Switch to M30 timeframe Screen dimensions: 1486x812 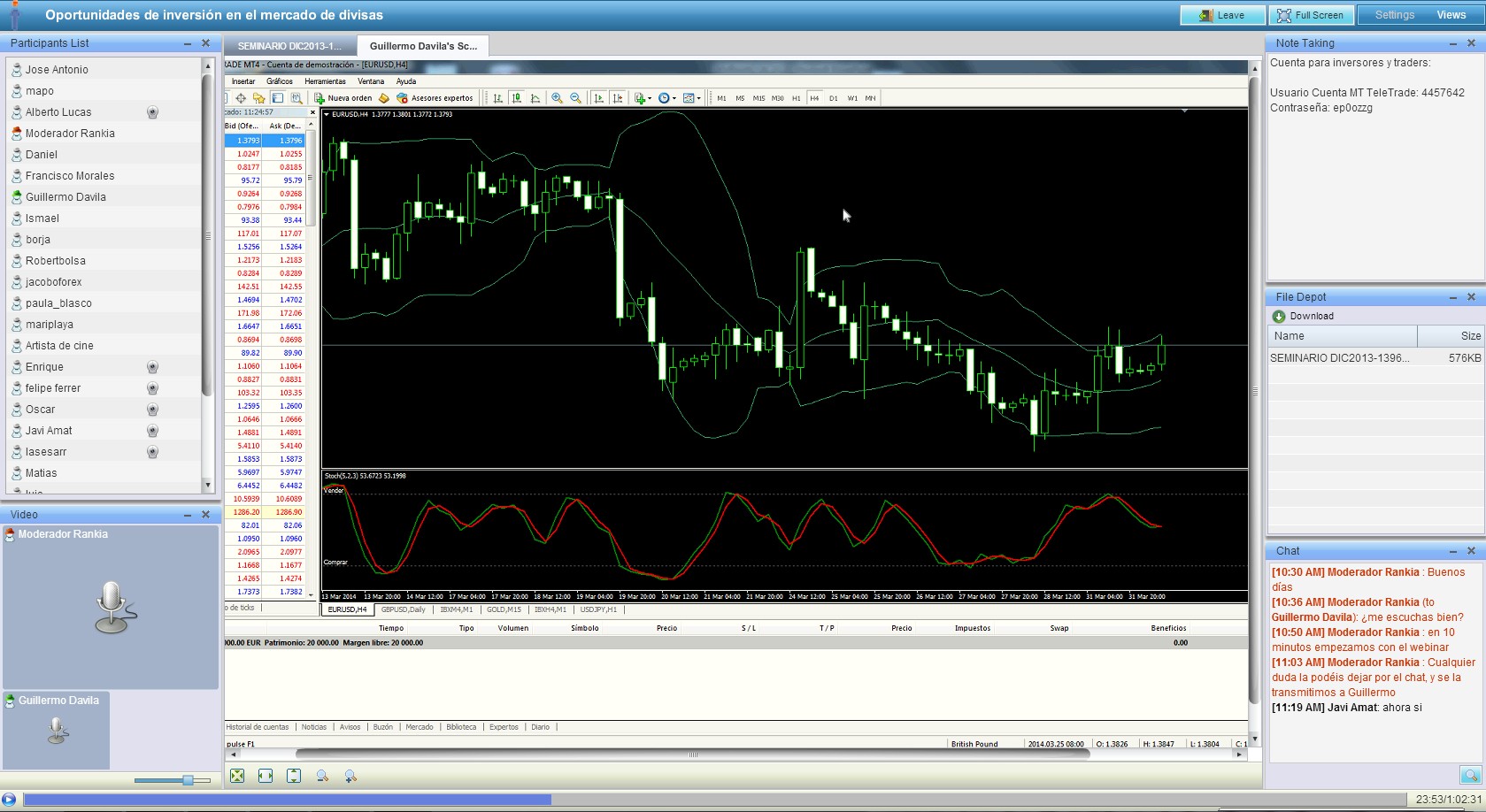(777, 98)
